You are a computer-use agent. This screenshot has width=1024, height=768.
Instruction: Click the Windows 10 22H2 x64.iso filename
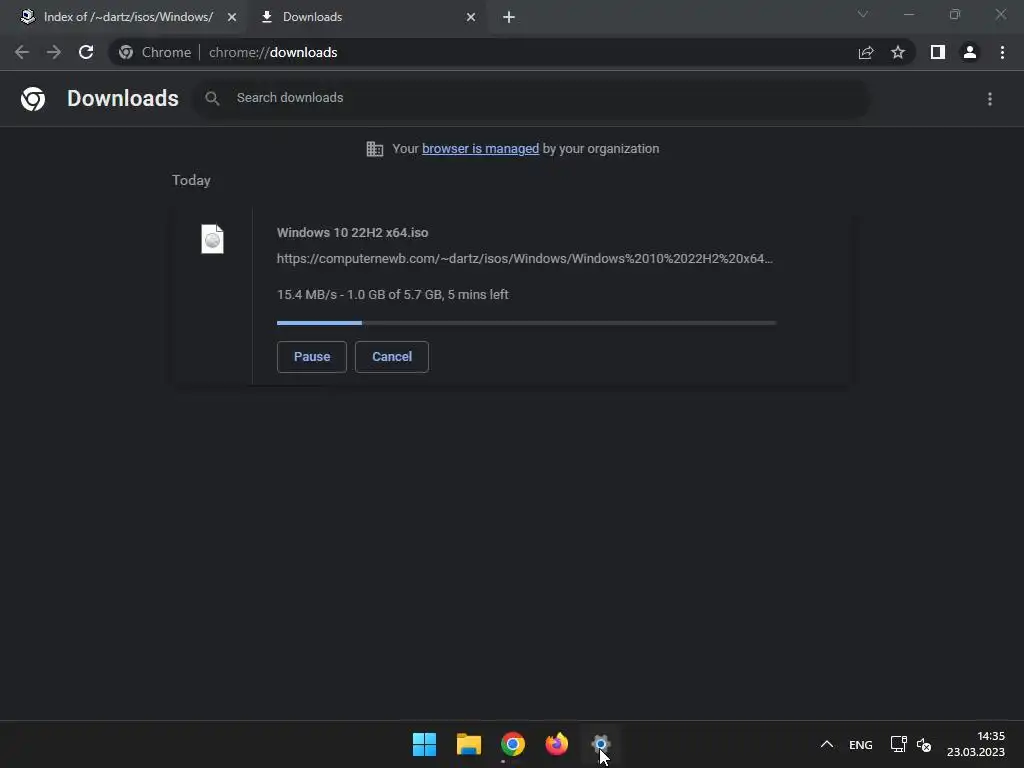tap(353, 232)
